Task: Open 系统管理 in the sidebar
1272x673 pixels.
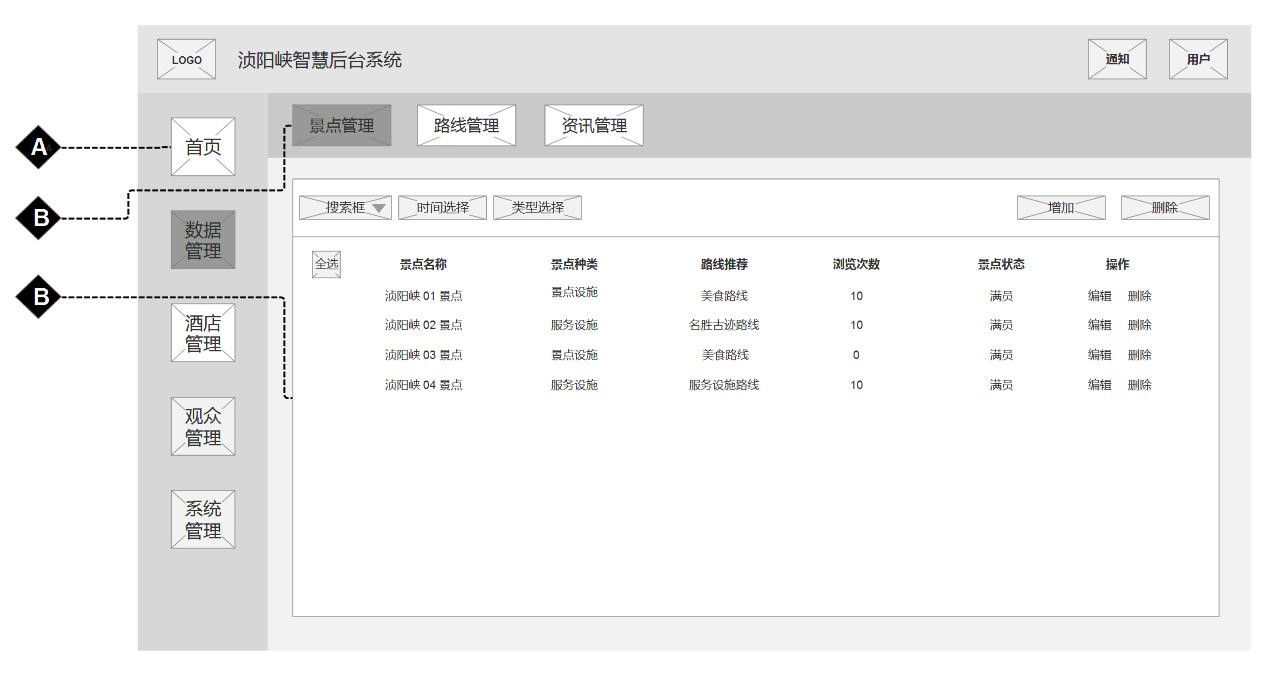Action: click(x=203, y=520)
